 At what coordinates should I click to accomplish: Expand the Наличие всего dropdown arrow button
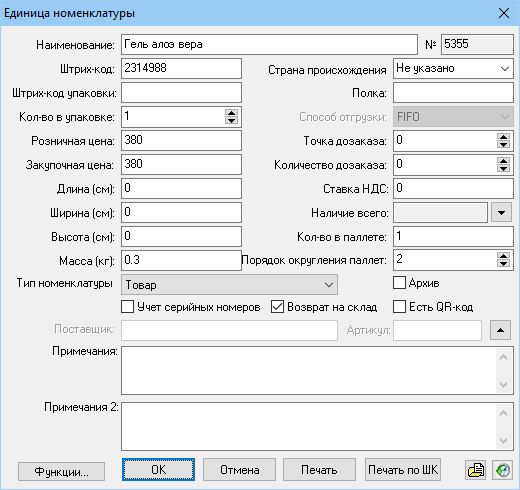[x=501, y=213]
